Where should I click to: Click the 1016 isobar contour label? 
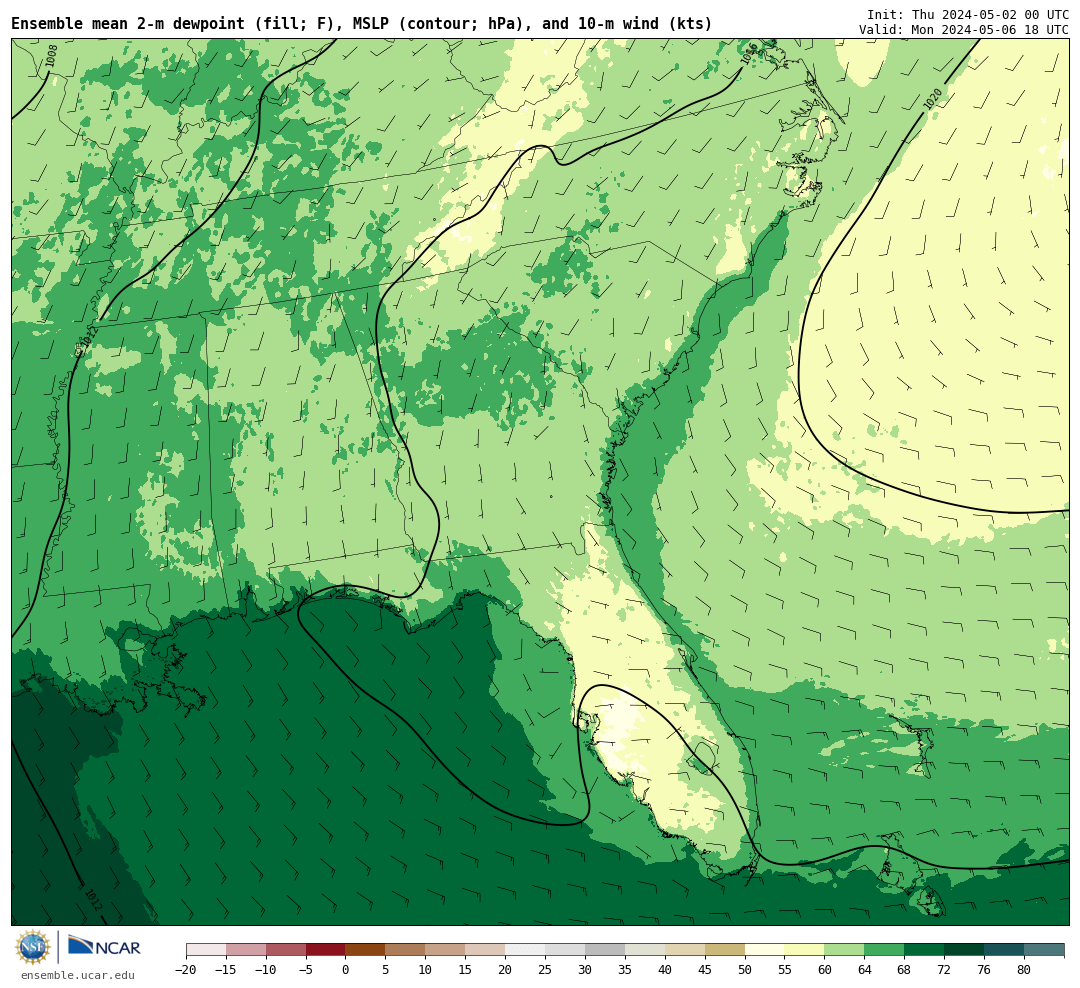[749, 54]
